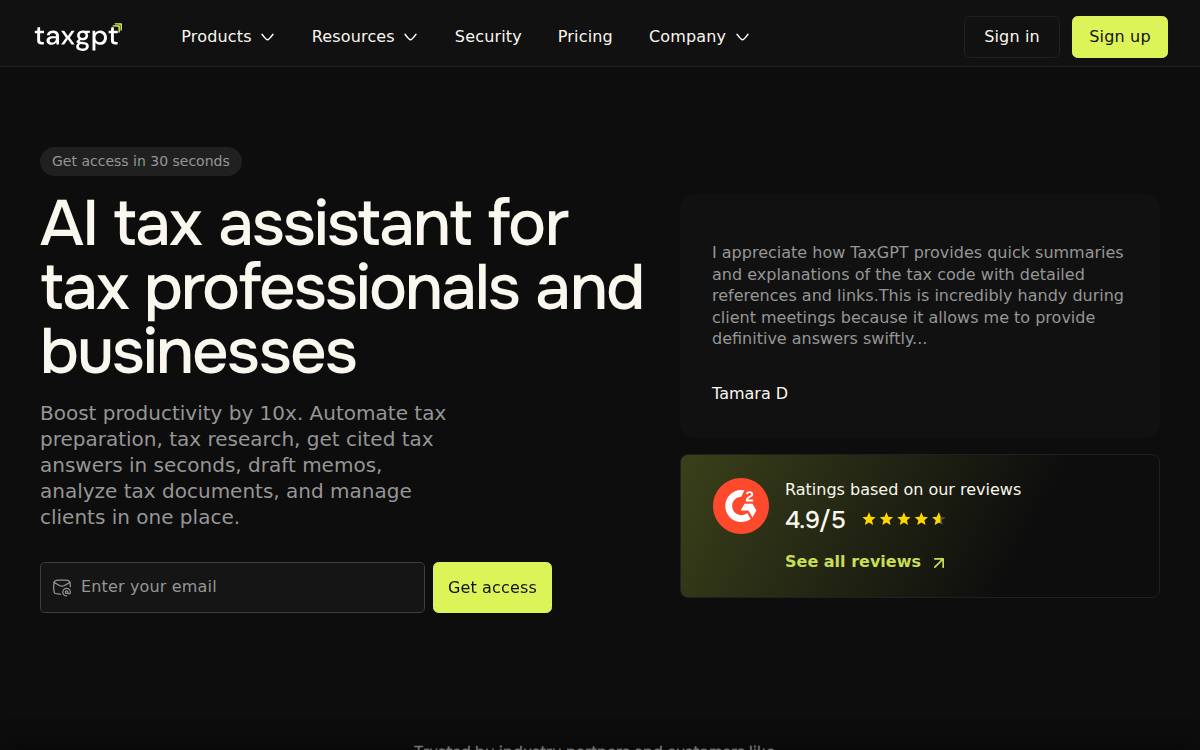Viewport: 1200px width, 750px height.
Task: Click the Tamara D reviewer name
Action: pyautogui.click(x=750, y=393)
